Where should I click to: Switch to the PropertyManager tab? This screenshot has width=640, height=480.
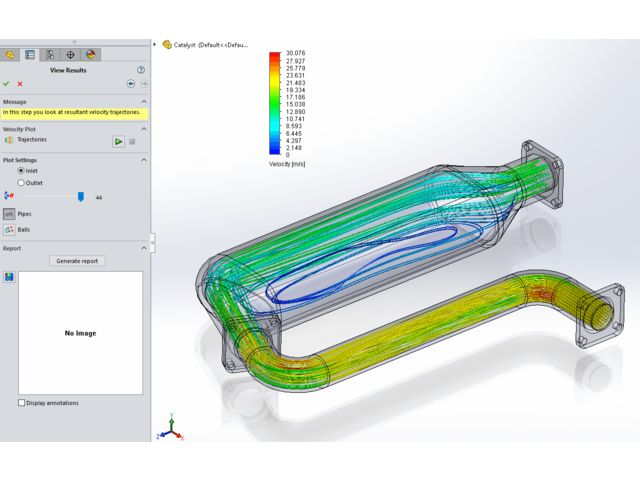click(30, 55)
